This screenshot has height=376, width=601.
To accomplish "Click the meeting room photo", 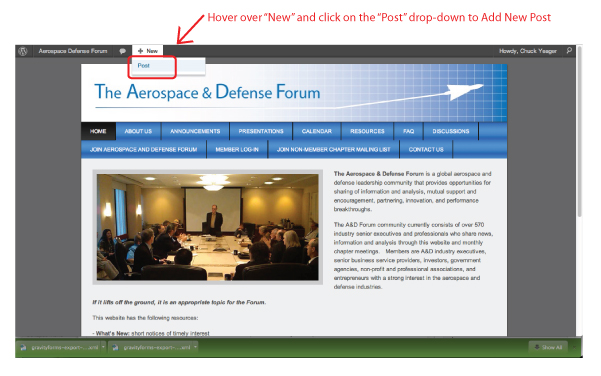I will (x=207, y=227).
